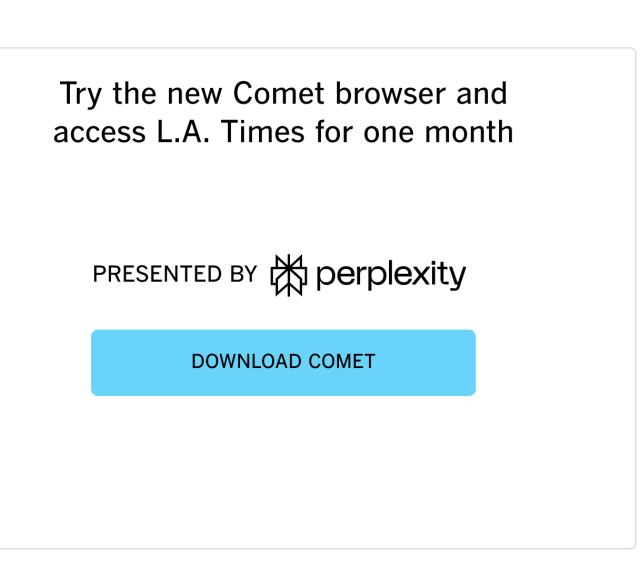Click the word "Try" starting the headline

(79, 94)
